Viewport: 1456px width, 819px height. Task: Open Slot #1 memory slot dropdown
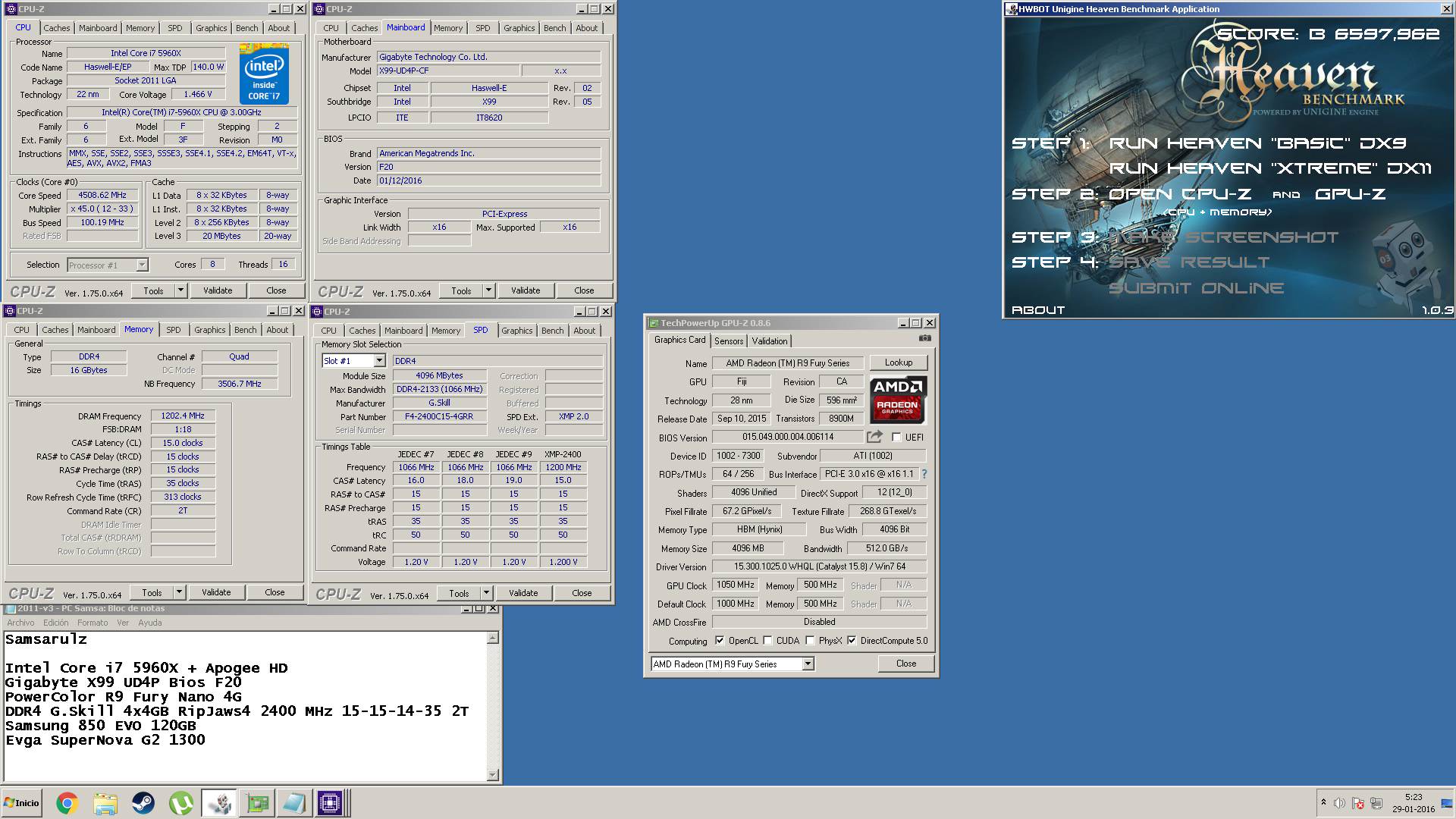(x=379, y=361)
